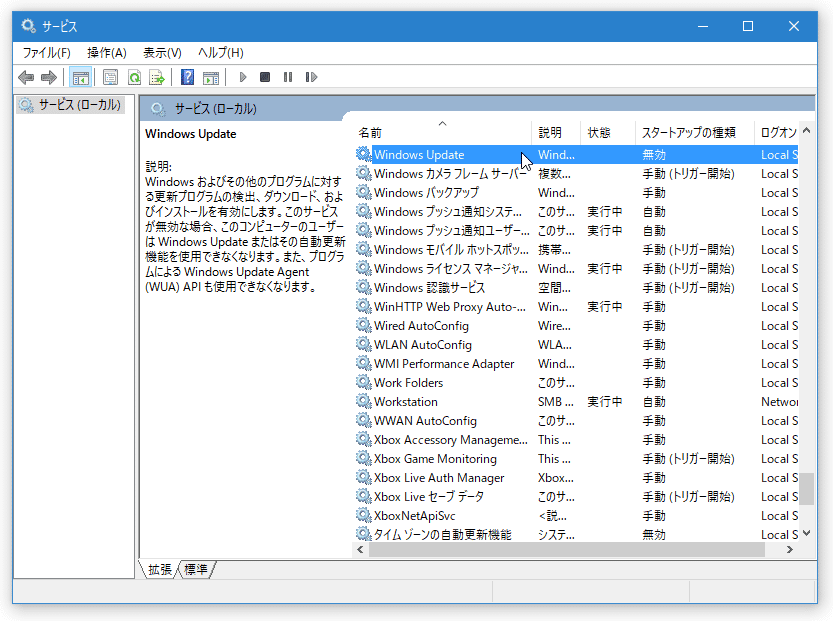Select the Work Folders service
The image size is (833, 621).
point(576,382)
